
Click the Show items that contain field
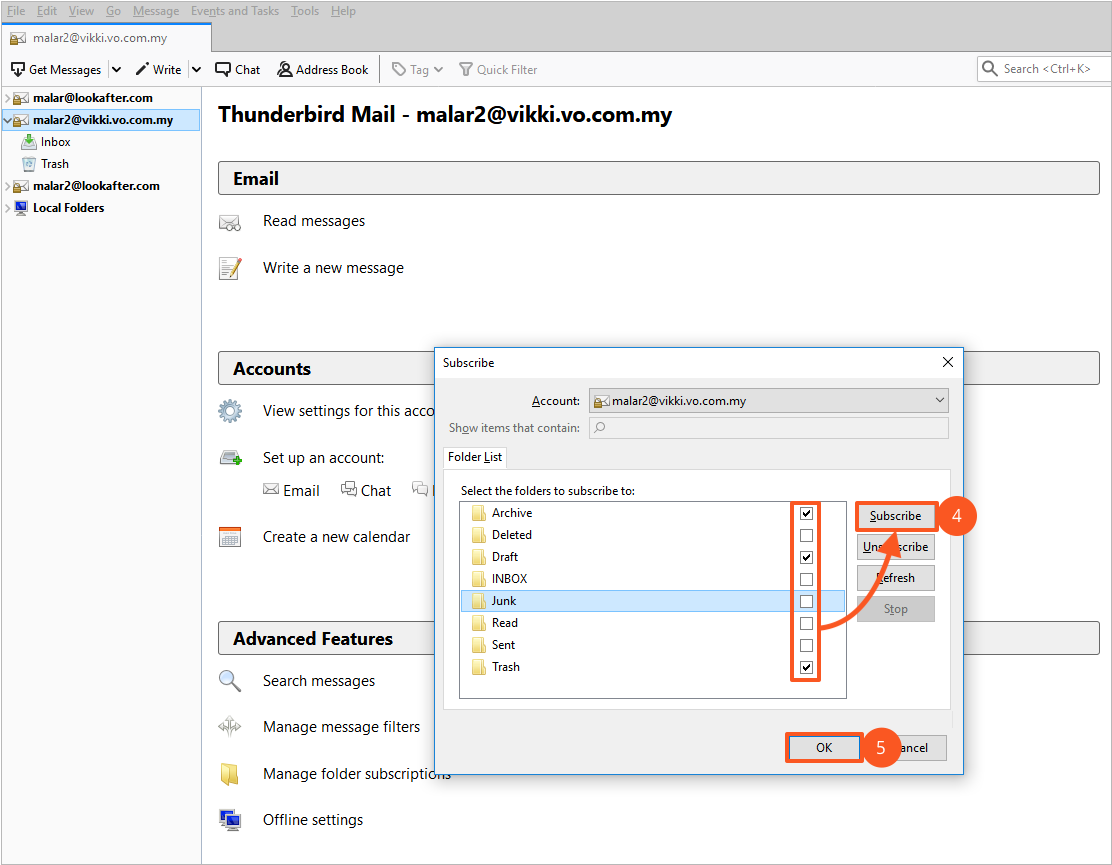click(x=769, y=428)
